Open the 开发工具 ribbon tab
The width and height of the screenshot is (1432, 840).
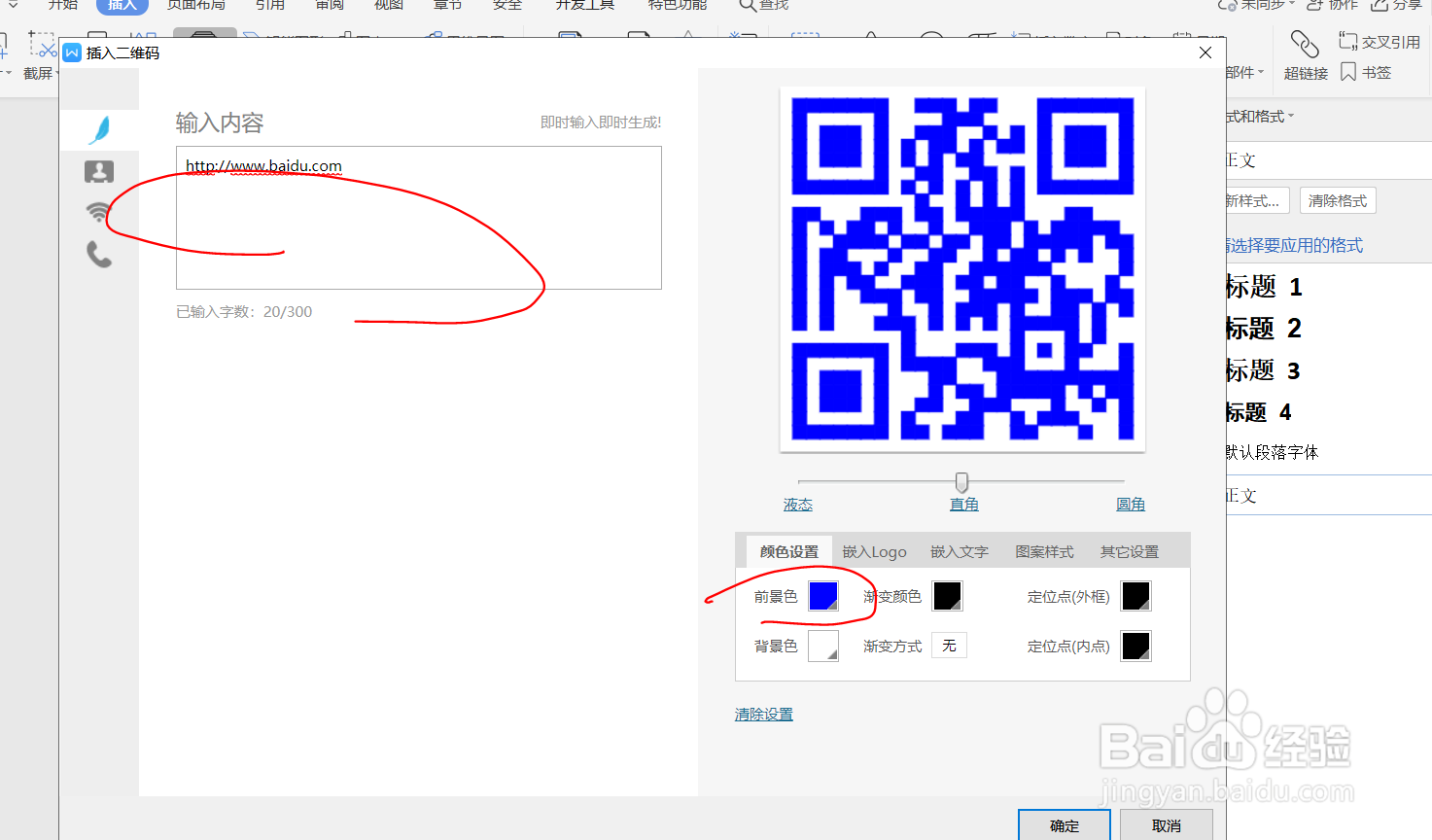pyautogui.click(x=585, y=5)
